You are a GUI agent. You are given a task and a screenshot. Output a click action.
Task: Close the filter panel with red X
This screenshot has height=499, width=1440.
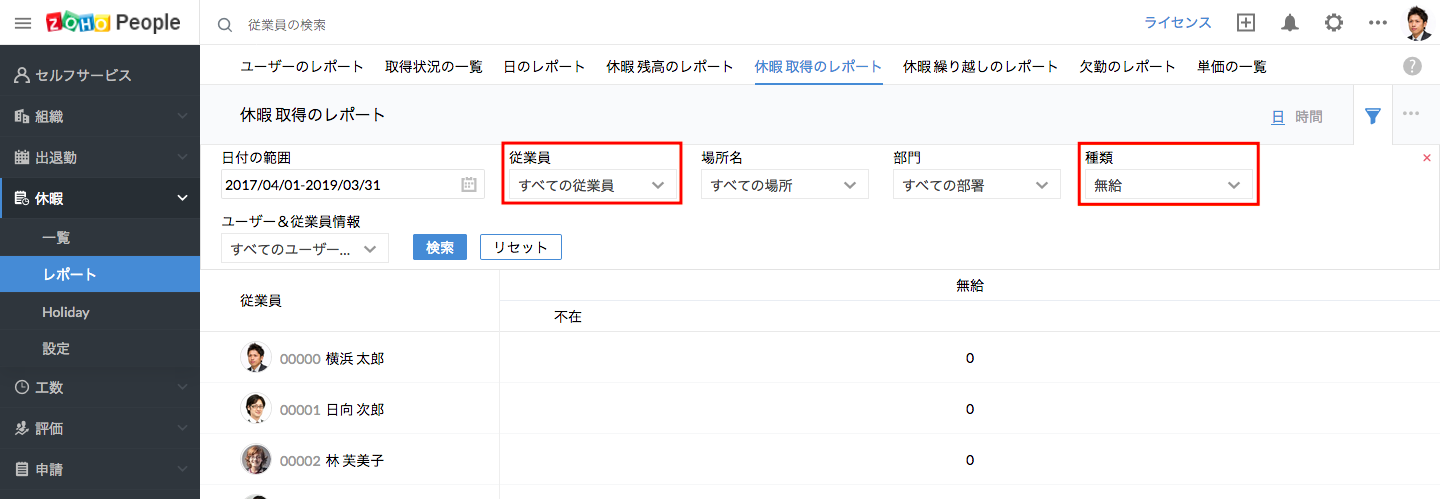click(x=1426, y=158)
